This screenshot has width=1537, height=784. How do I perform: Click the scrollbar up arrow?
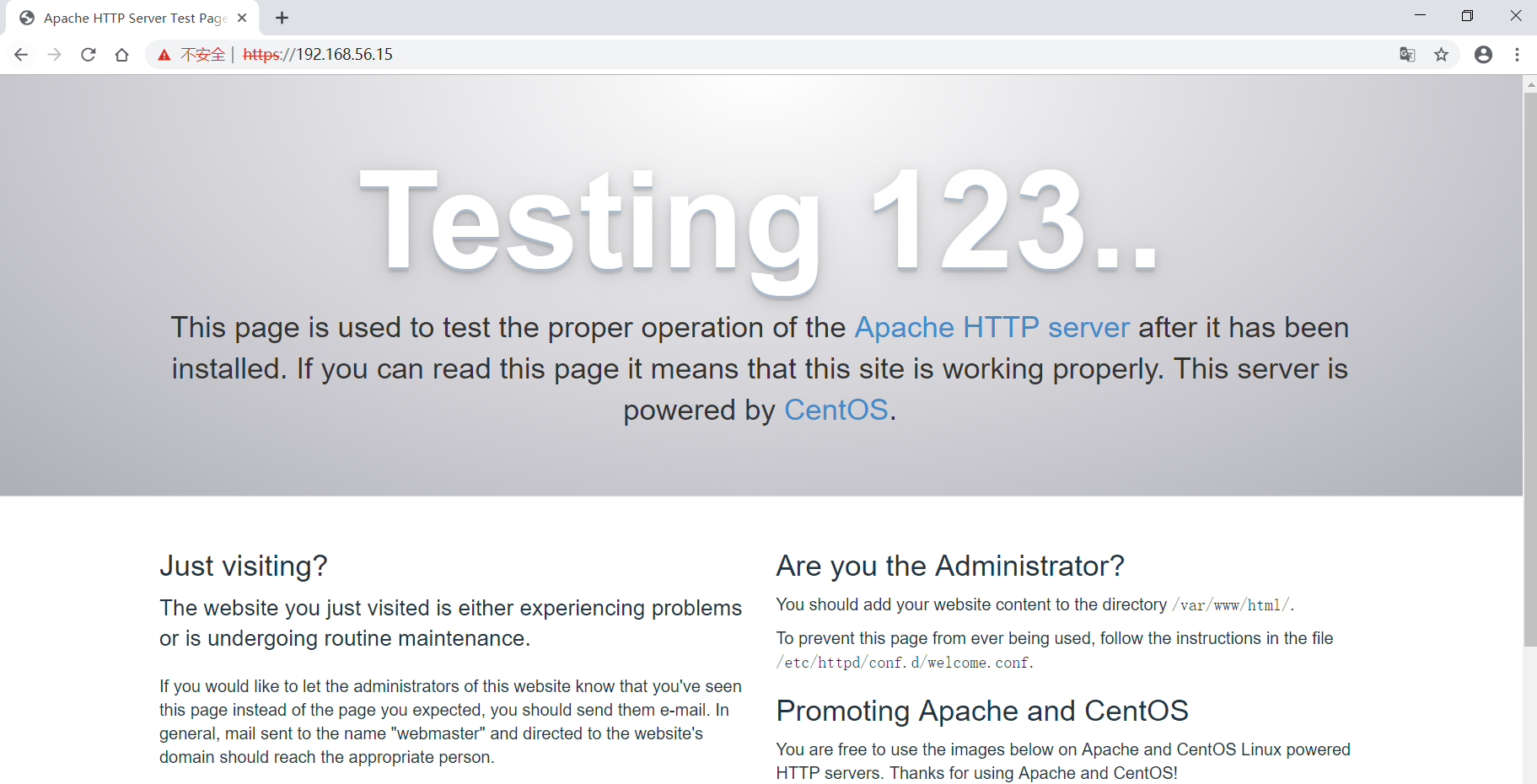click(x=1530, y=83)
